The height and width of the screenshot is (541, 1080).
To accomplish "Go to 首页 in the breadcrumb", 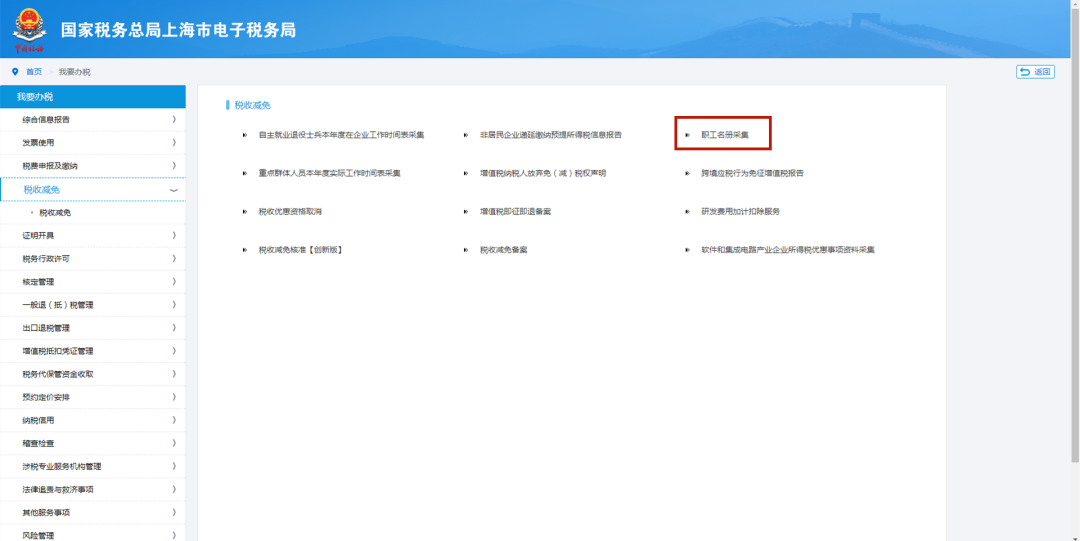I will pyautogui.click(x=34, y=72).
